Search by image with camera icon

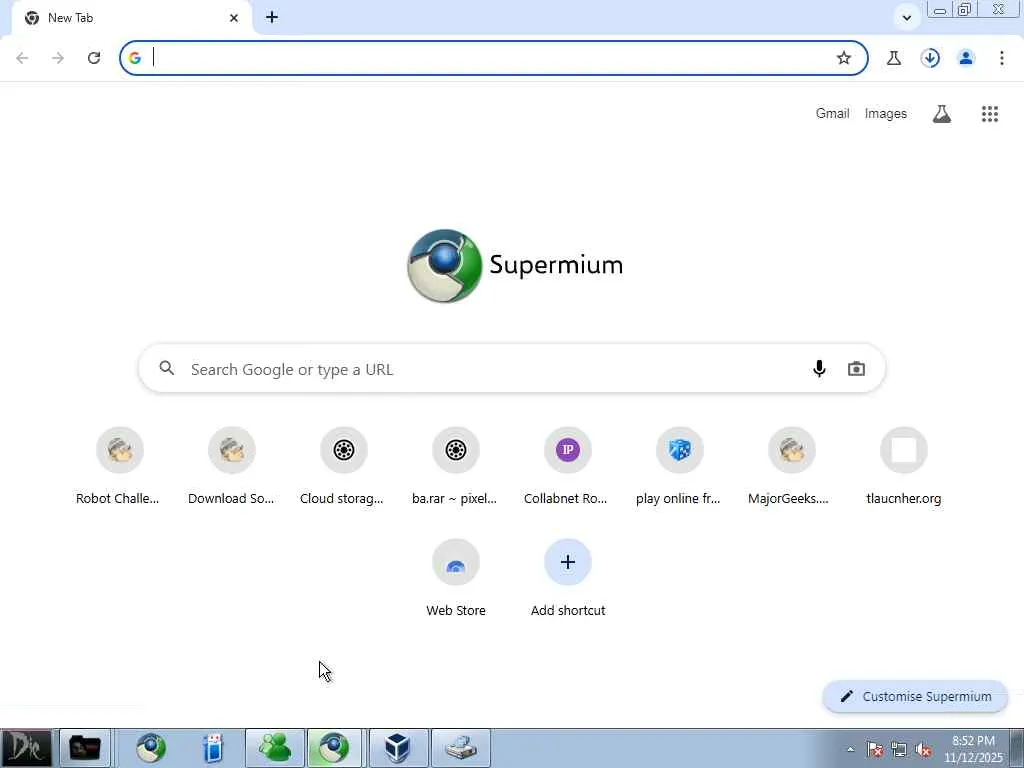click(x=856, y=369)
